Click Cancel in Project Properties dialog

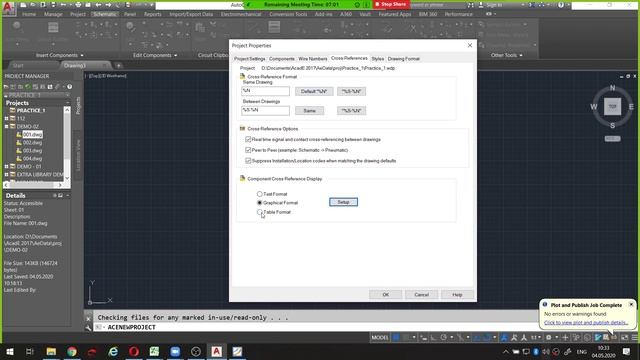[421, 294]
